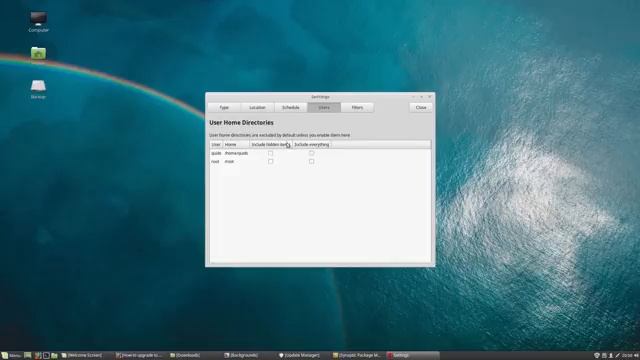Click the network tray icon
This screenshot has width=640, height=360.
[x=618, y=356]
